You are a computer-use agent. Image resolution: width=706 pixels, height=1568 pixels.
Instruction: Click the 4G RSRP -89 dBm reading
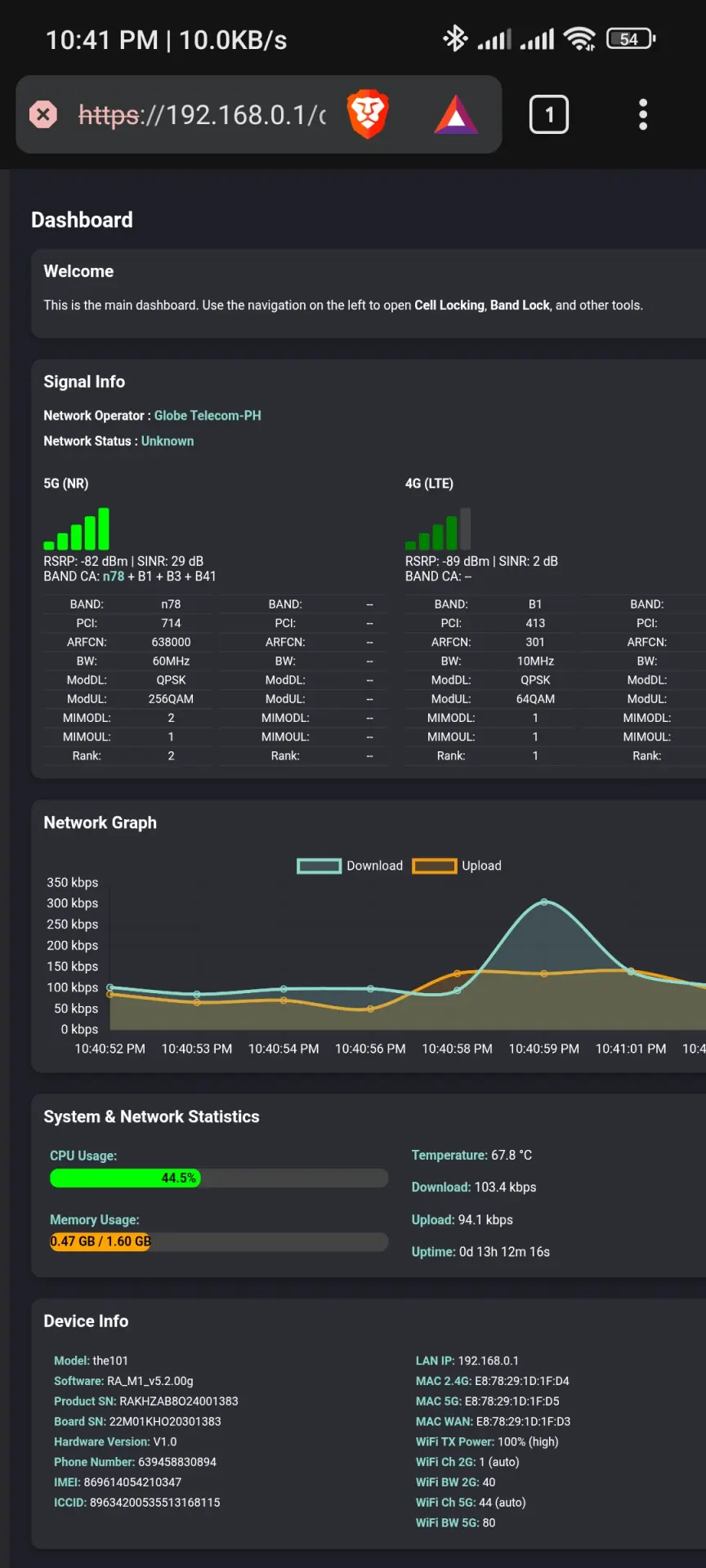[448, 562]
